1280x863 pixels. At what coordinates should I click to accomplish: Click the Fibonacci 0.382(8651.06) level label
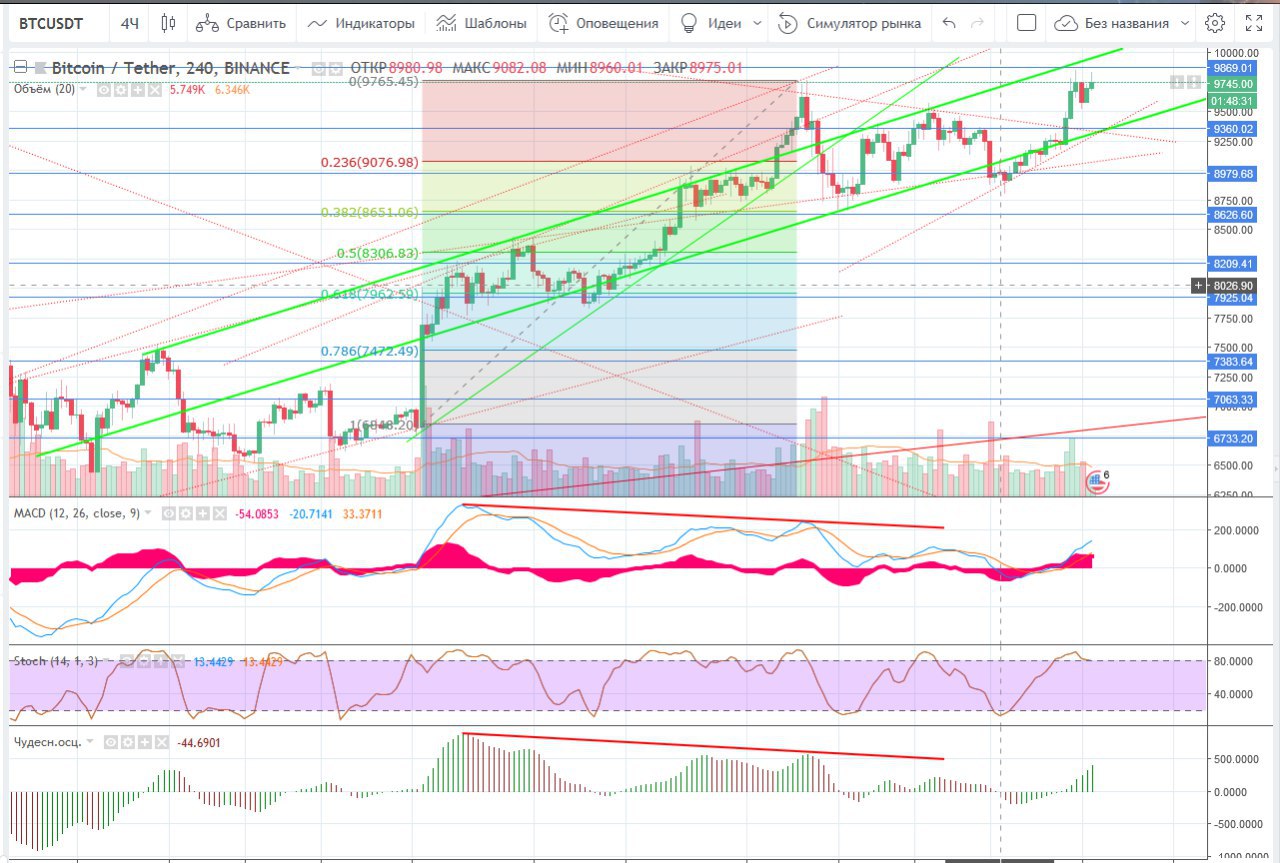click(369, 212)
